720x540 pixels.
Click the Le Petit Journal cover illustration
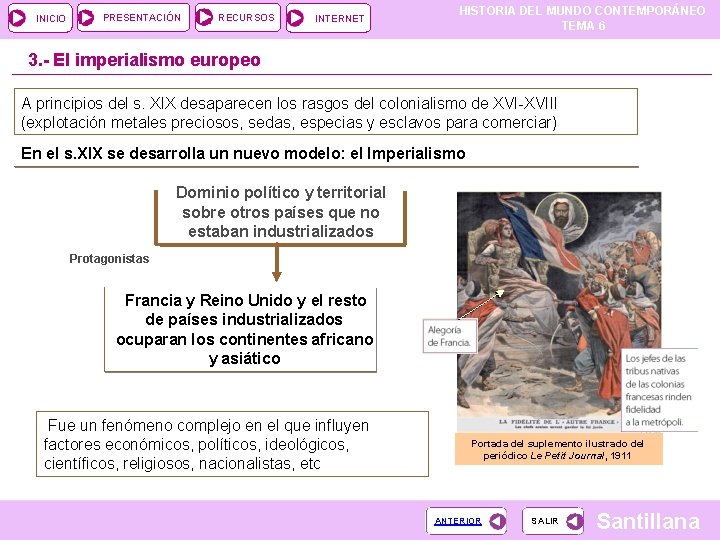pyautogui.click(x=559, y=311)
